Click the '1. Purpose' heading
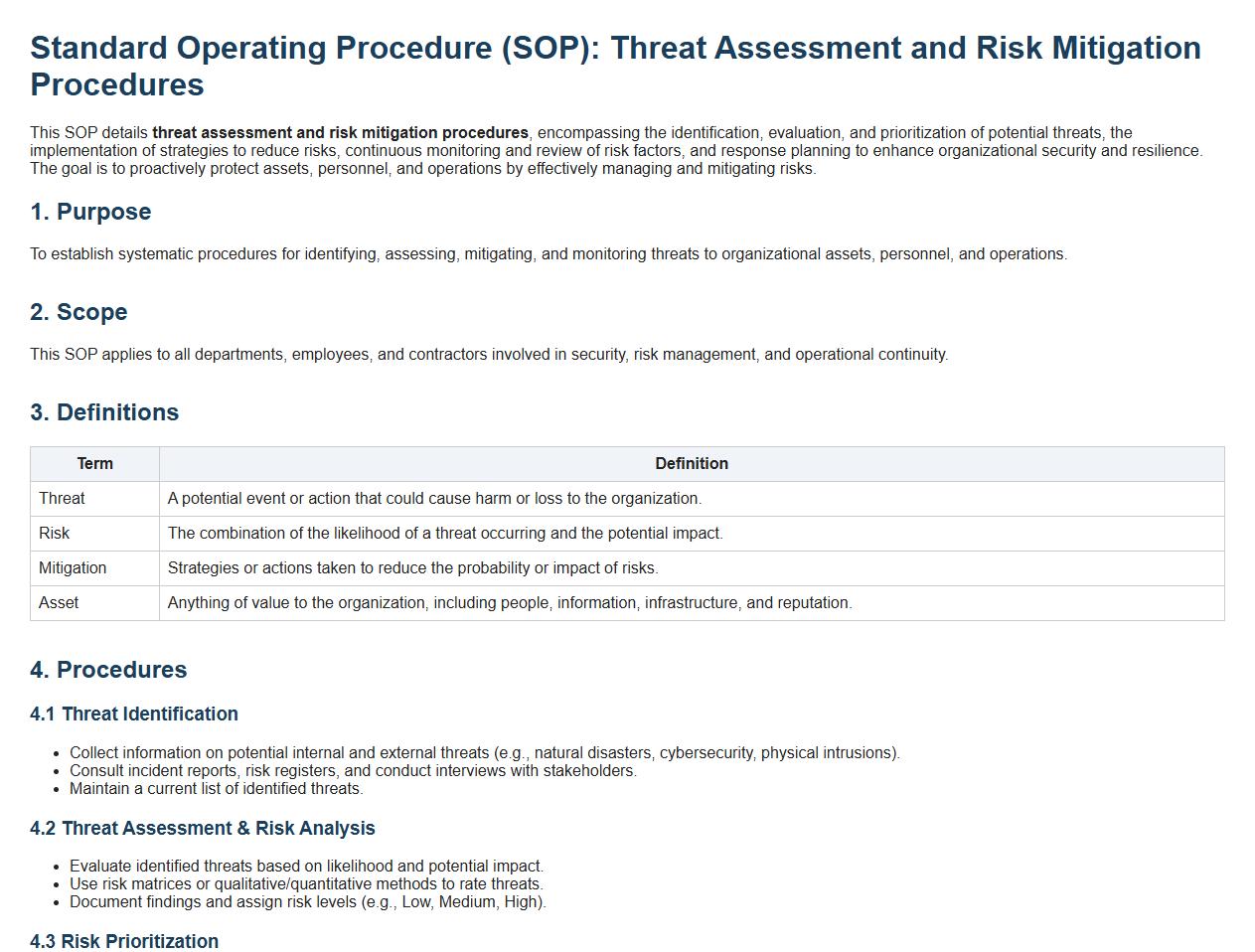 tap(90, 212)
